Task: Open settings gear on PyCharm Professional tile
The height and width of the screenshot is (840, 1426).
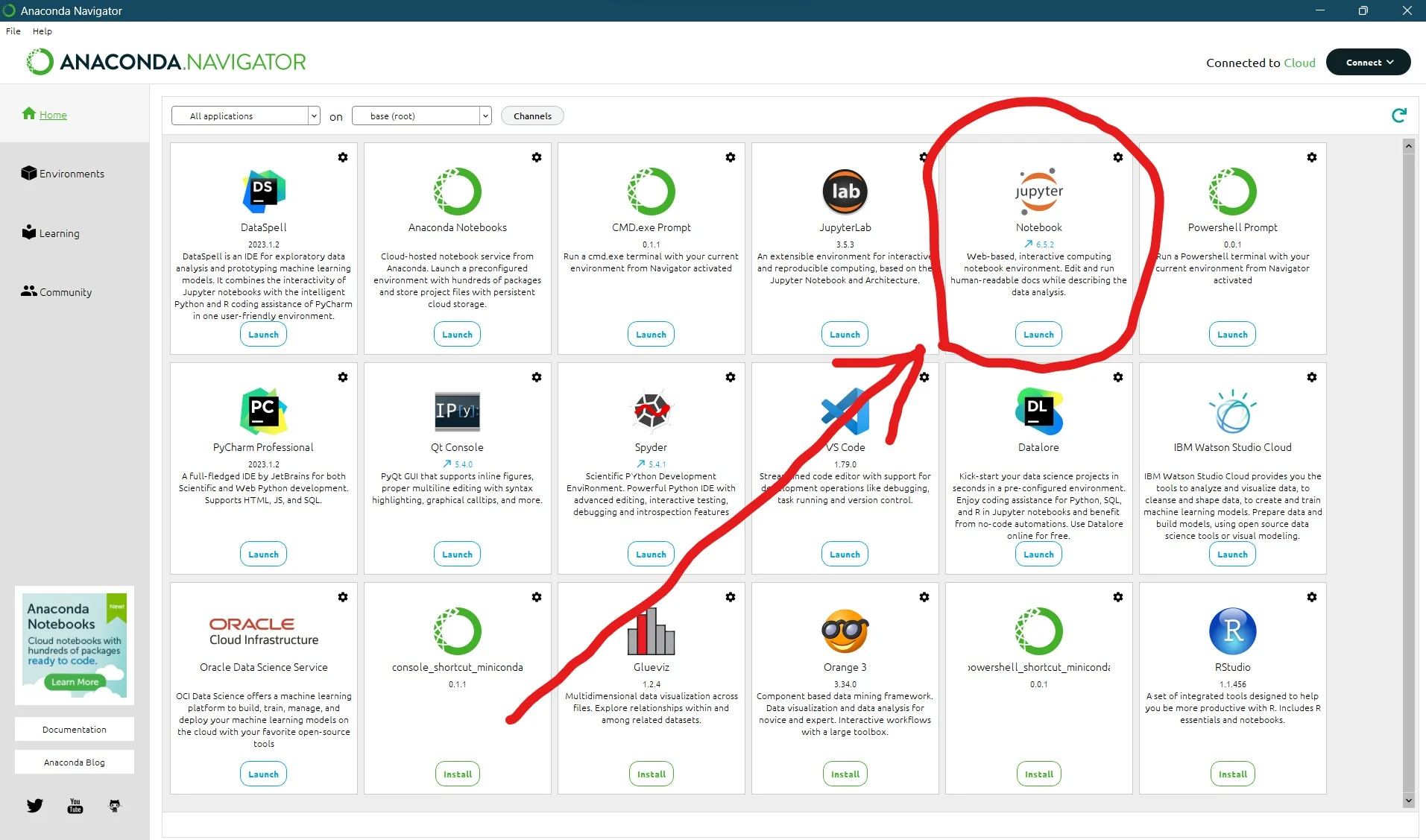Action: (343, 377)
